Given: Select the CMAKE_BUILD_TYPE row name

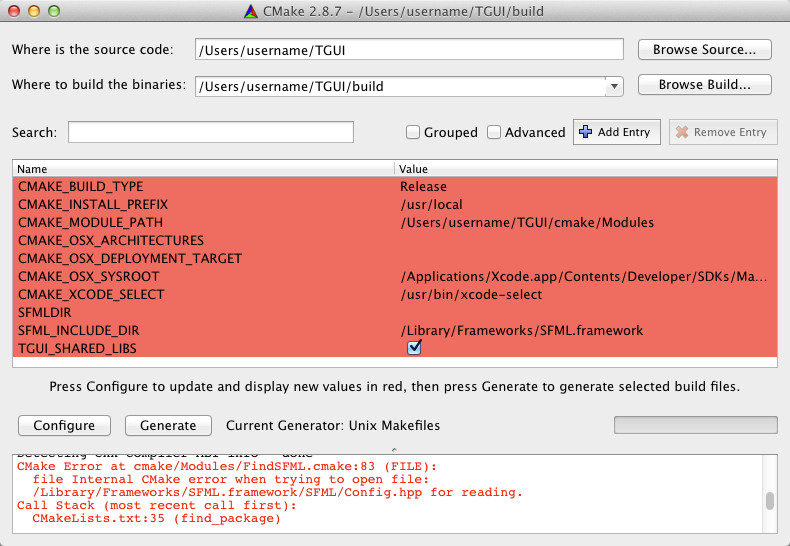Looking at the screenshot, I should [x=81, y=186].
